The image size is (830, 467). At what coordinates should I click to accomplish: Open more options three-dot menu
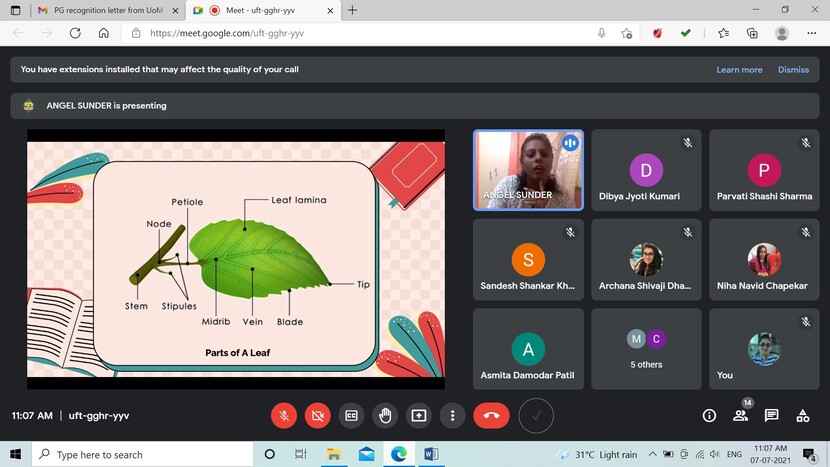click(x=453, y=415)
